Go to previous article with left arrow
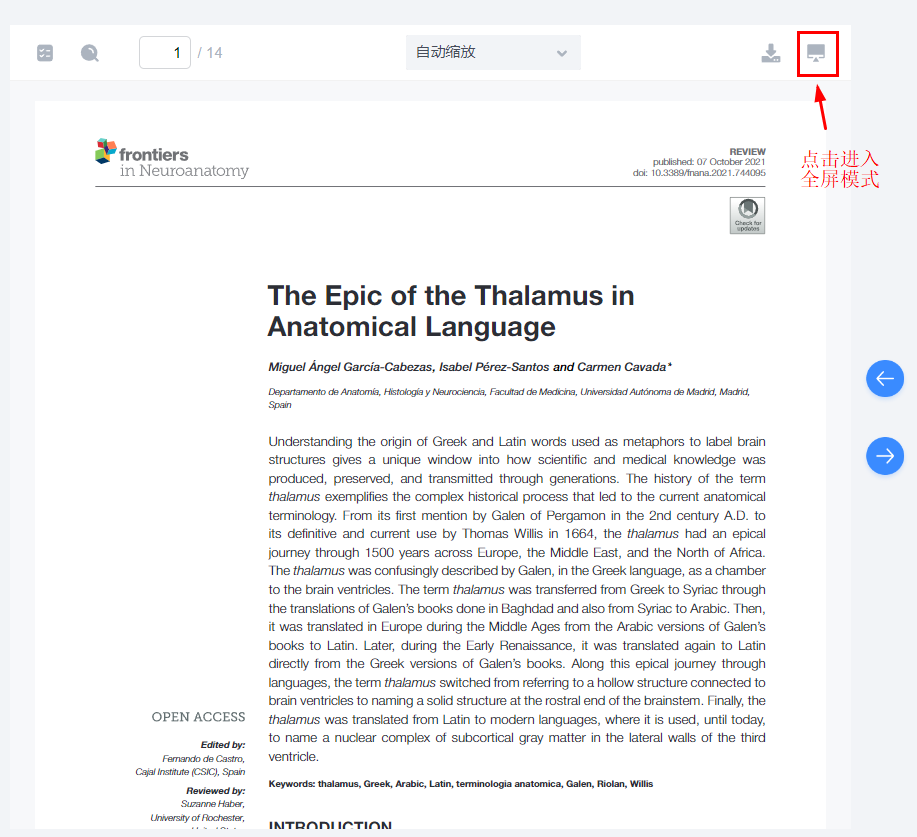 pos(885,378)
